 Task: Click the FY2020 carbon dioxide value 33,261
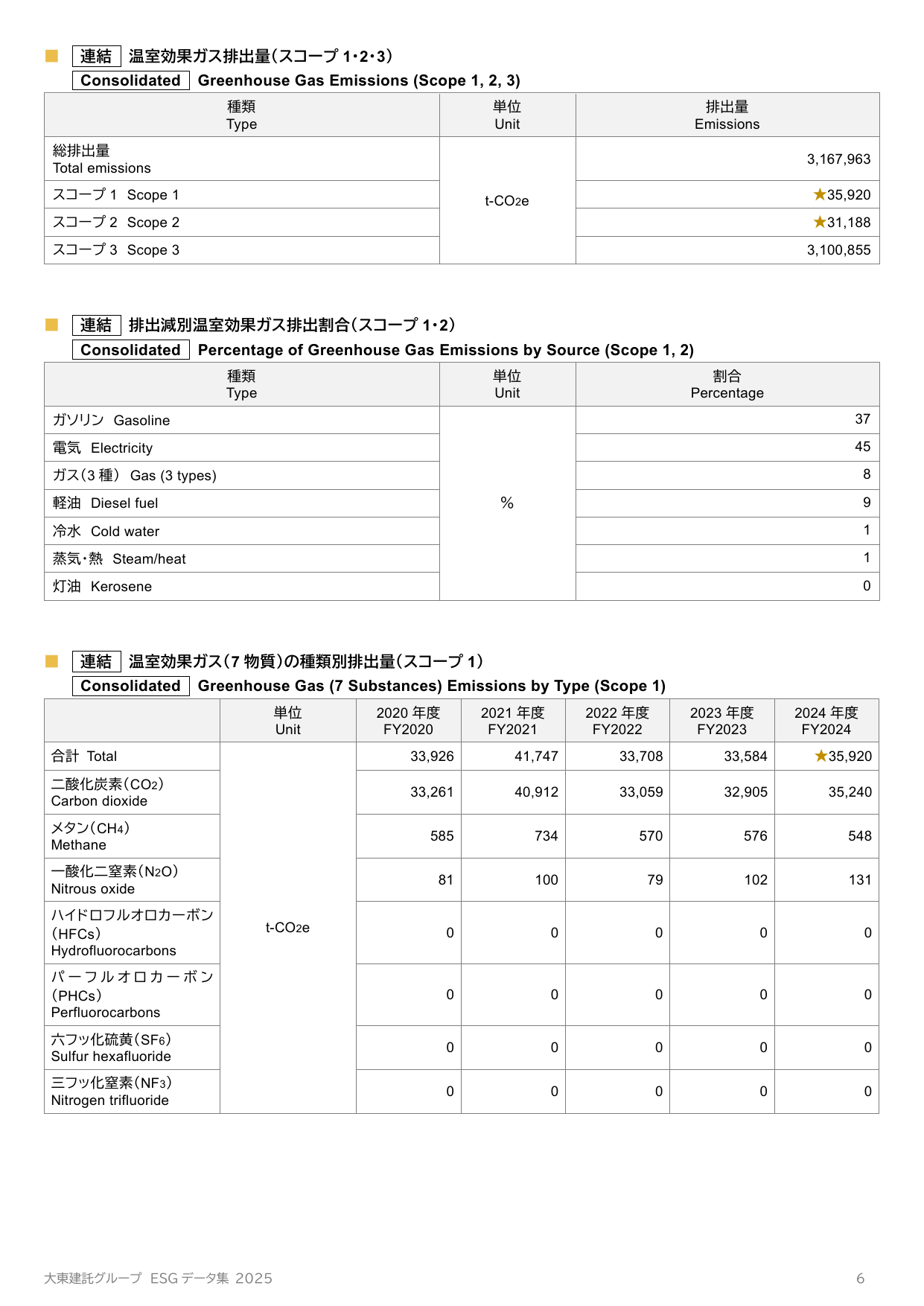432,792
